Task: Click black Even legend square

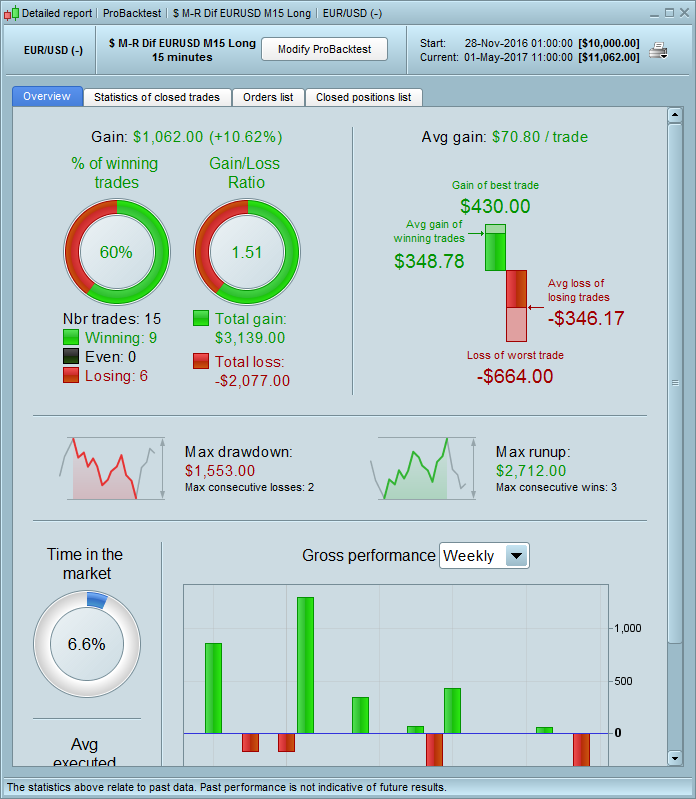Action: click(x=71, y=356)
